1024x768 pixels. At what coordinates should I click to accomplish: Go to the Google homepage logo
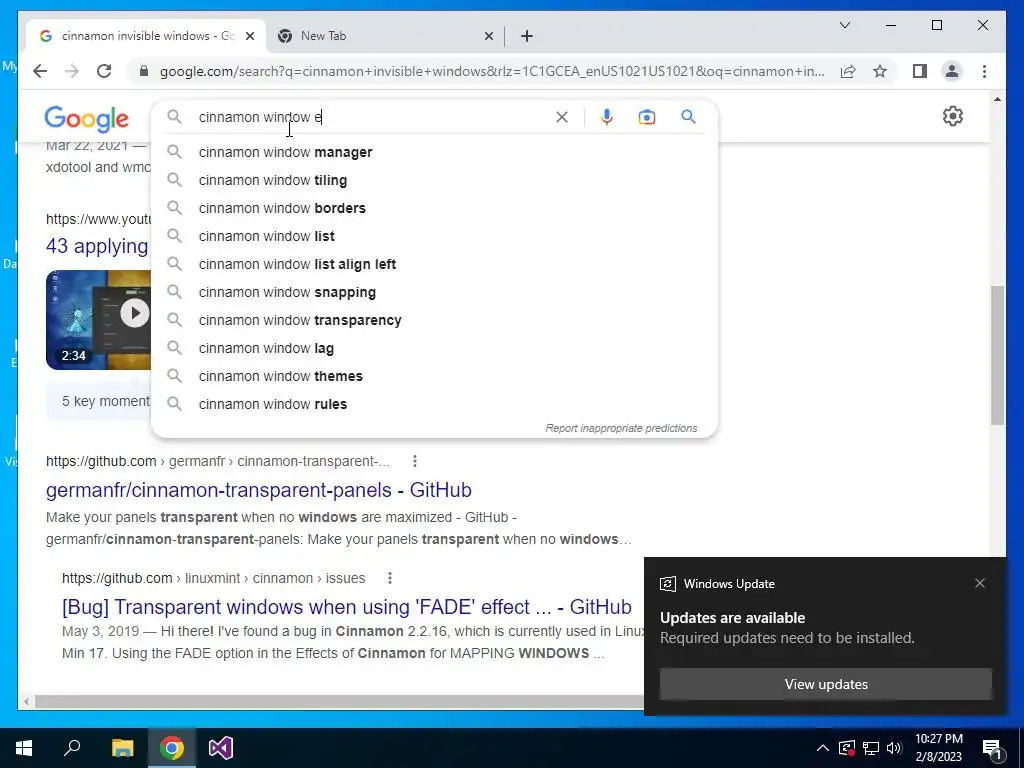pyautogui.click(x=86, y=119)
